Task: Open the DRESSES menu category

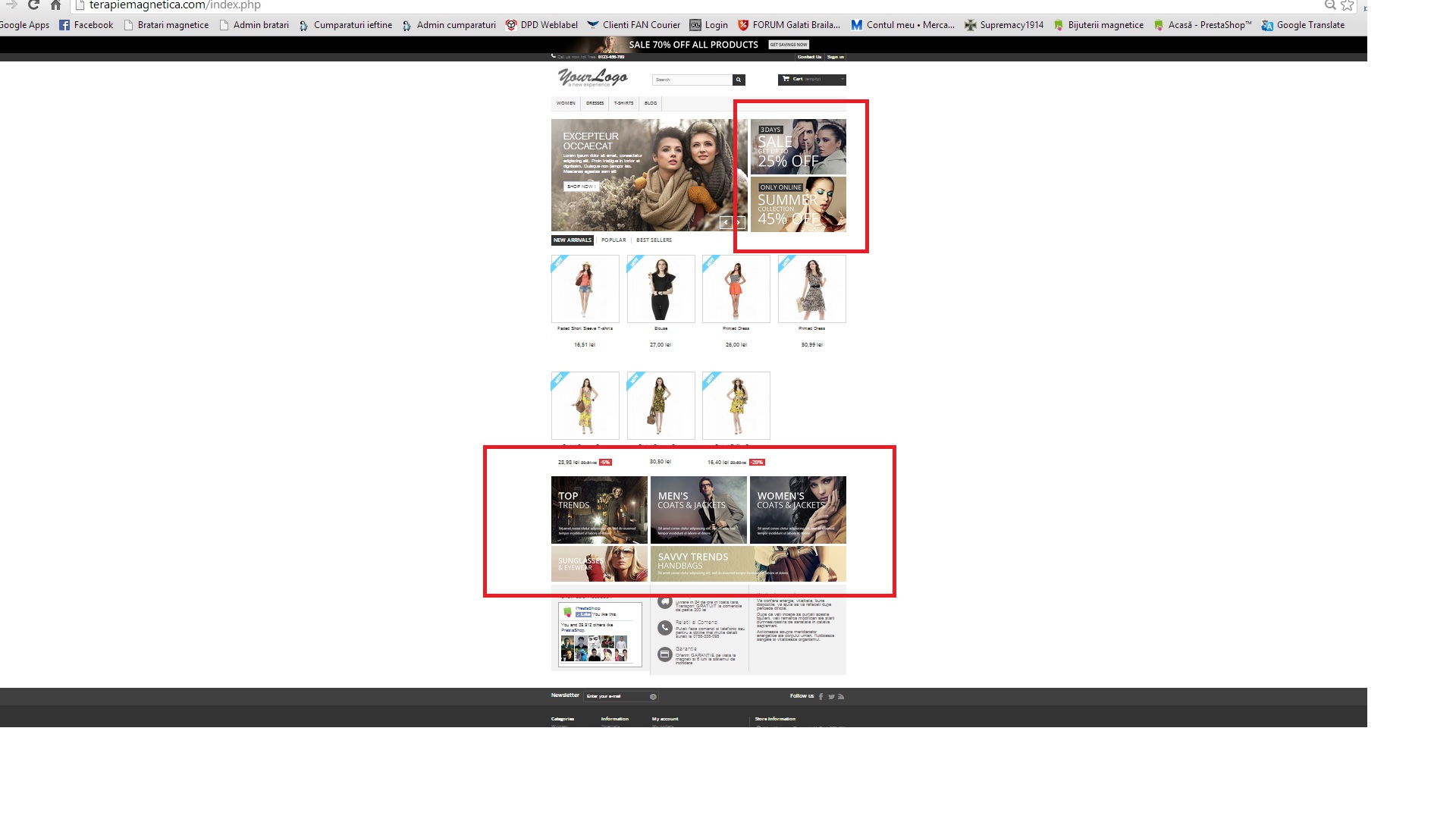Action: pos(595,103)
